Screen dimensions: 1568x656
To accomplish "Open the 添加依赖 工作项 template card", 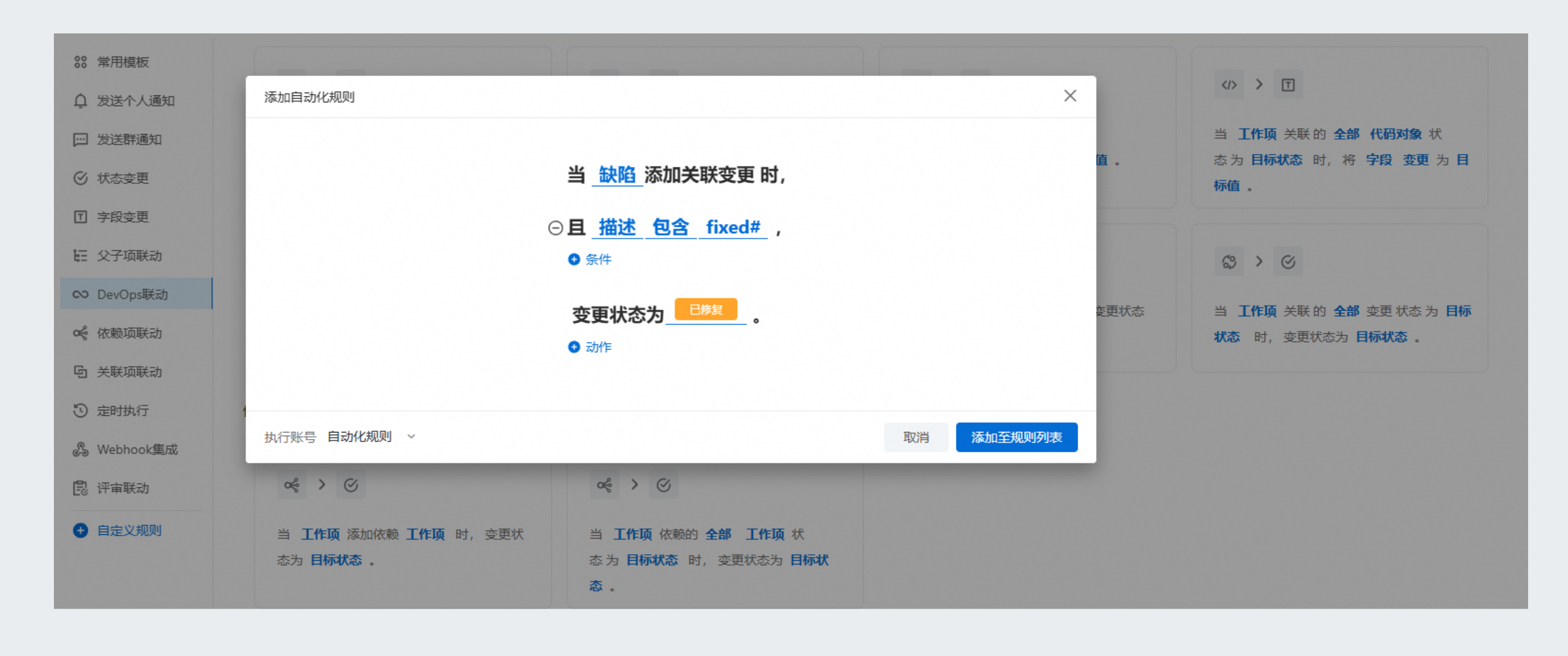I will [403, 535].
